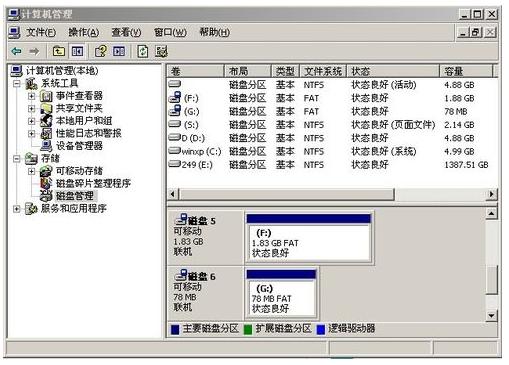Toggle the Show/Hide console tree icon
Screen dimensions: 509x365
pyautogui.click(x=77, y=52)
